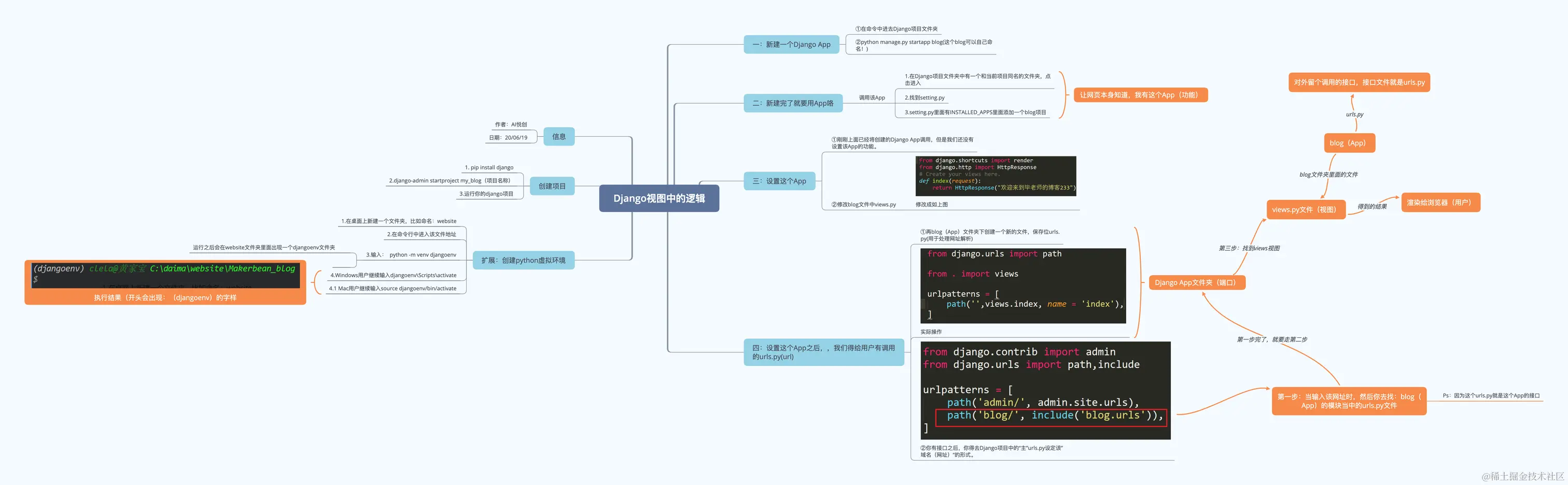Click the item "1. pip install django"
Screen dimensions: 1568x485
point(489,167)
